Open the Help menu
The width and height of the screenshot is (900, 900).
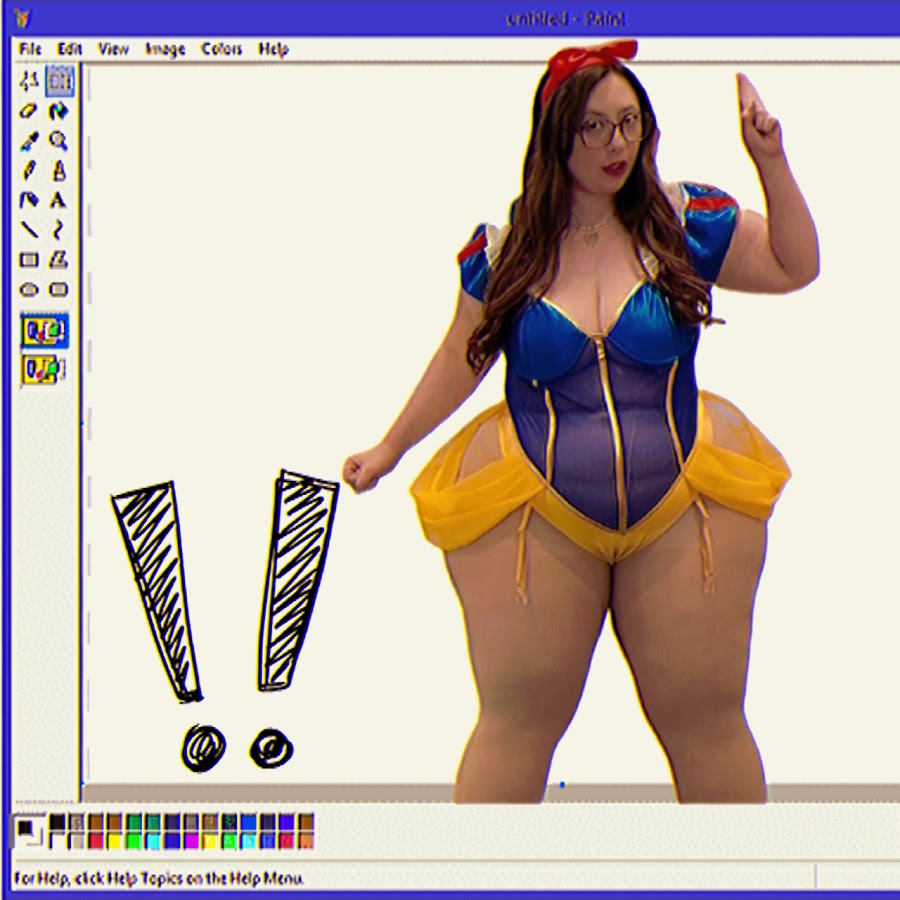coord(273,49)
